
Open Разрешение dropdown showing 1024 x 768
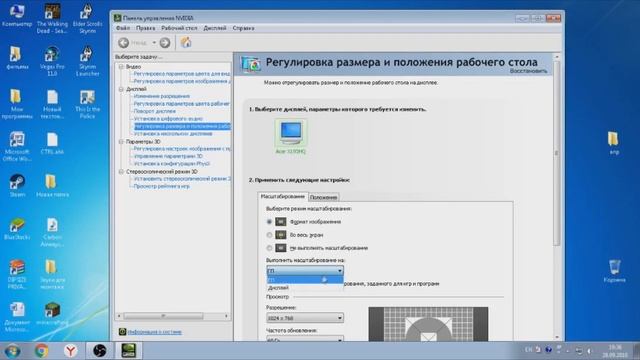pos(305,318)
